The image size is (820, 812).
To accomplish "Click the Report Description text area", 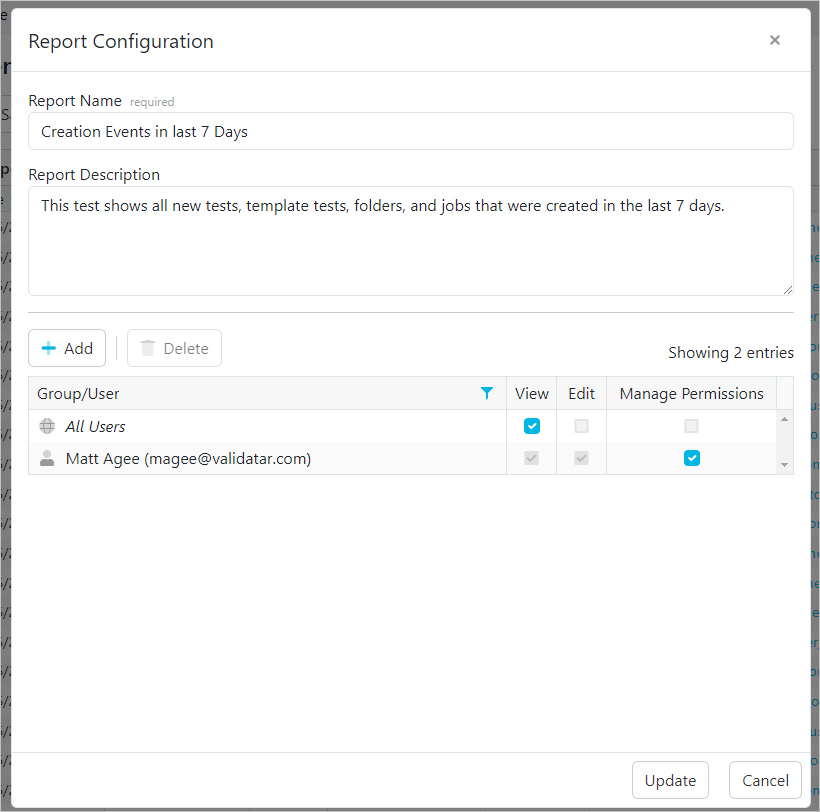I will pos(411,241).
